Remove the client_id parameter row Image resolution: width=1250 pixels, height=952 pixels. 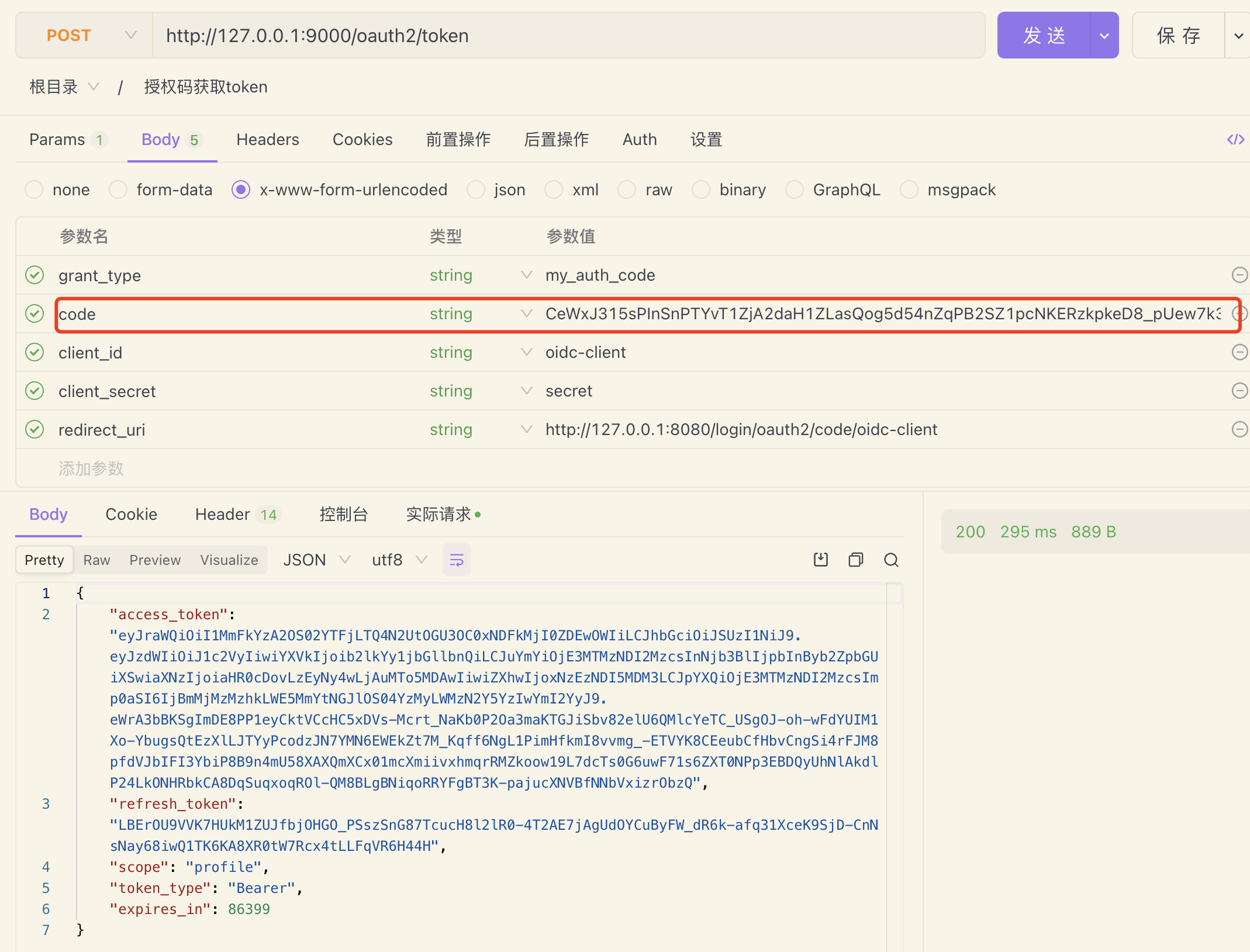(x=1239, y=352)
